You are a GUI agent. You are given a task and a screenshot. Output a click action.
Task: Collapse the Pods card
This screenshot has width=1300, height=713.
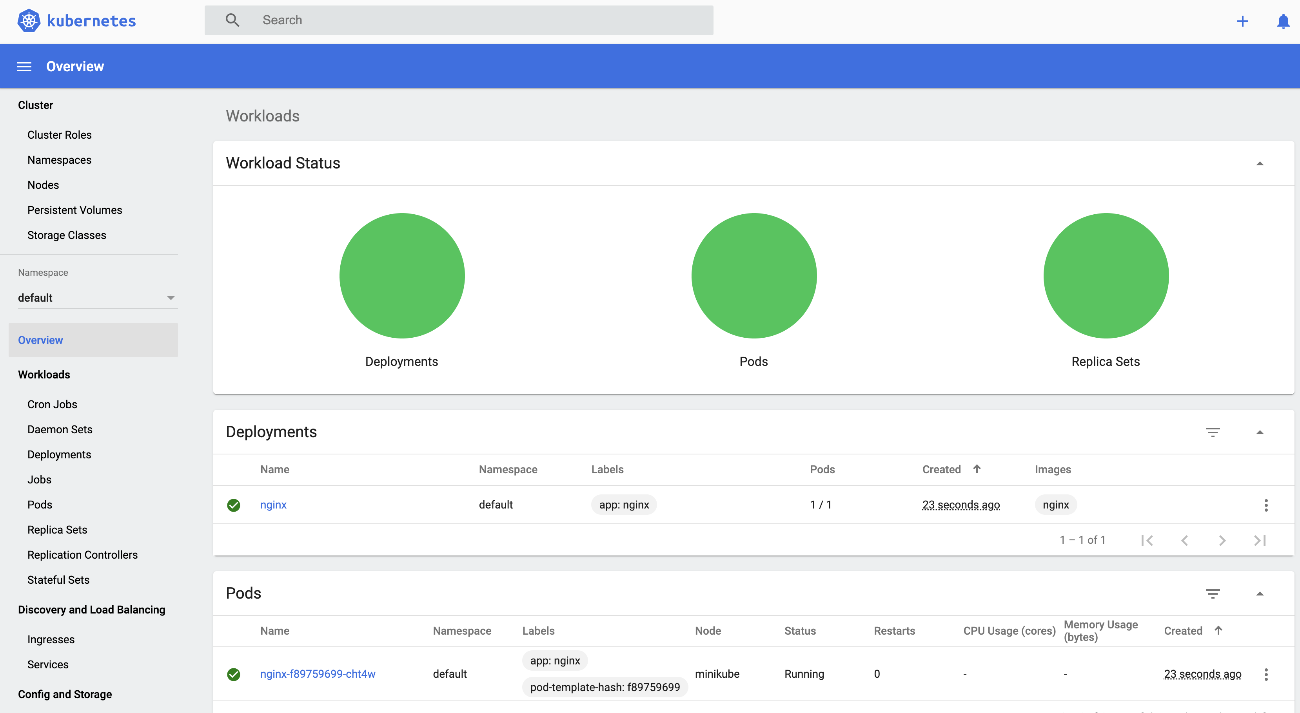click(x=1260, y=594)
